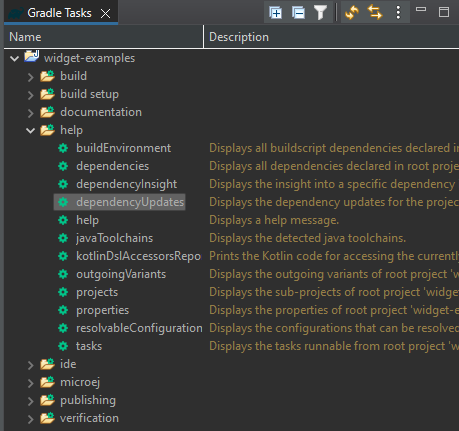
Task: Select the widget-examples project label
Action: tap(89, 58)
